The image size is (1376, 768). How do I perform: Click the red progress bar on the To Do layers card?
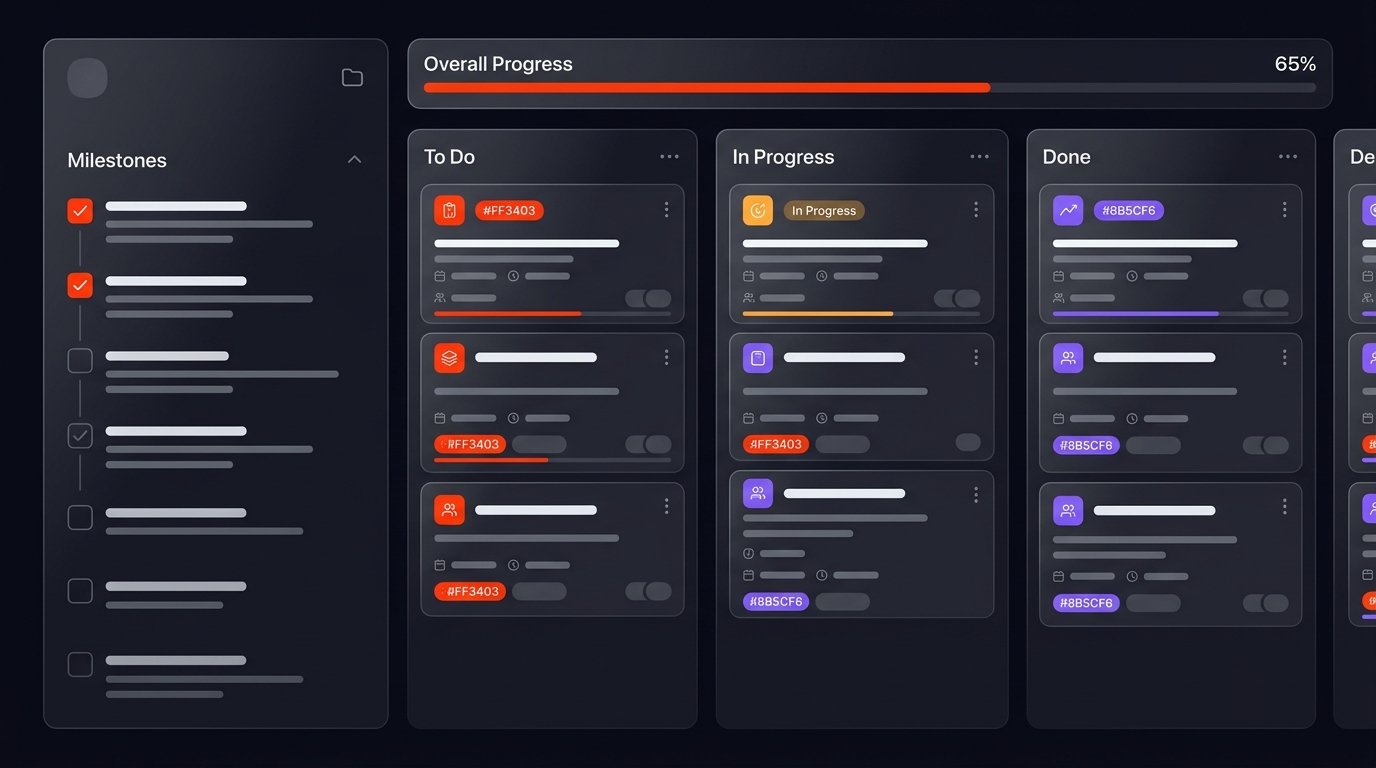click(552, 460)
